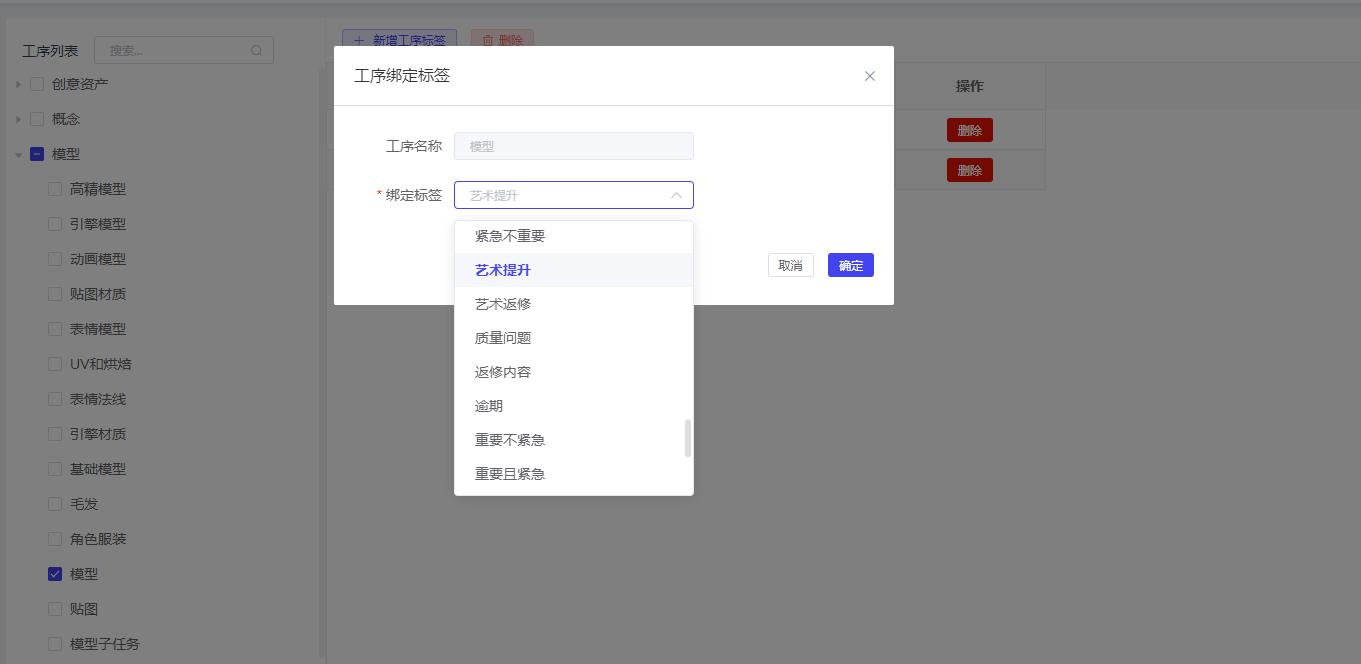
Task: Click the search magnifier icon in 工序列表
Action: 257,50
